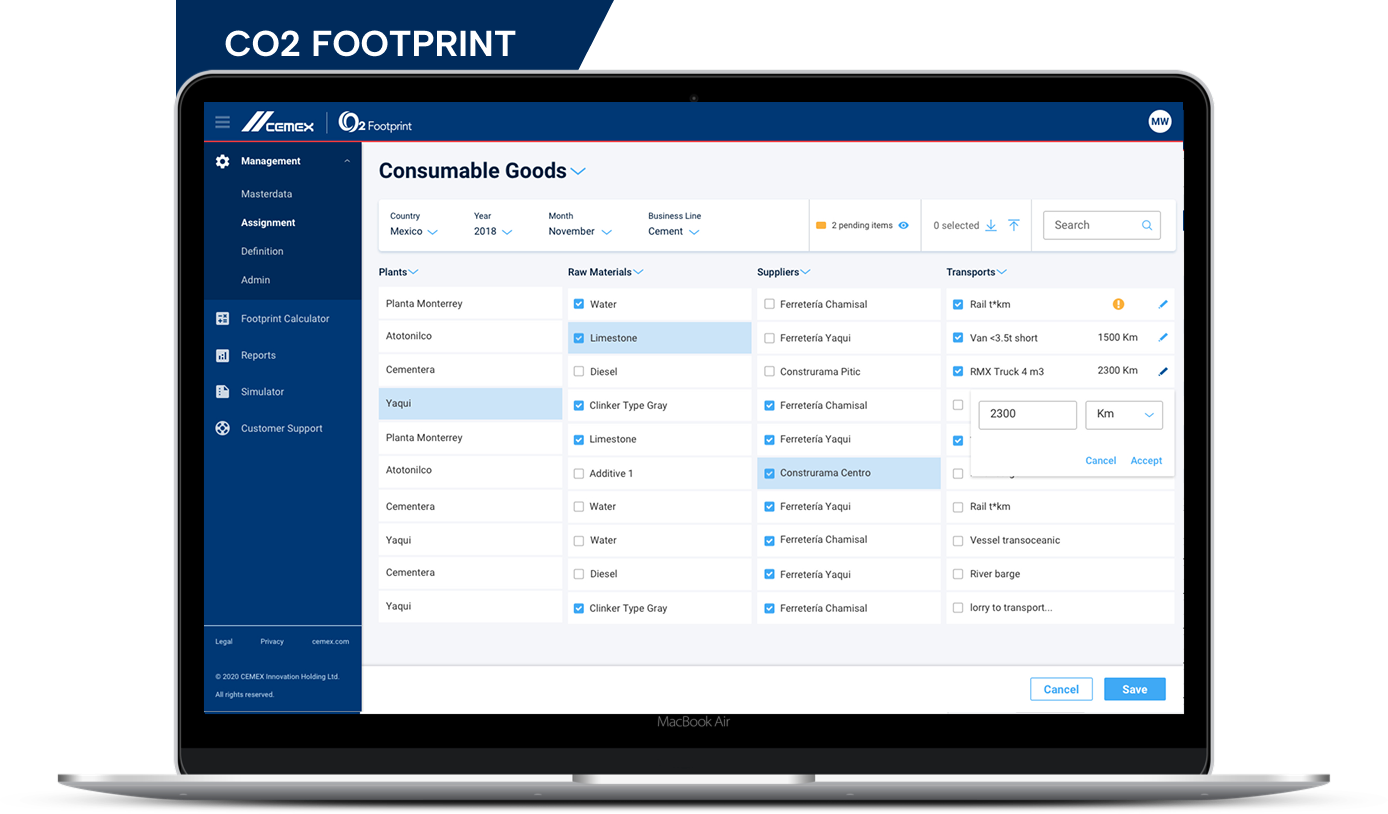Open the Reports section

tap(258, 355)
